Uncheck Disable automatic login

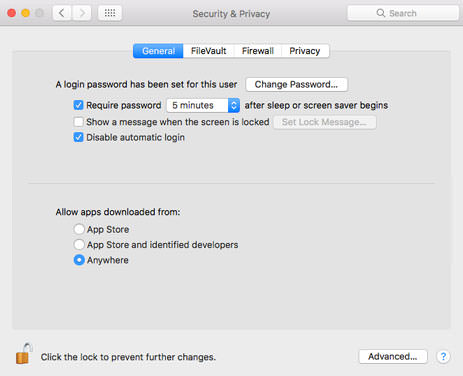tap(78, 137)
